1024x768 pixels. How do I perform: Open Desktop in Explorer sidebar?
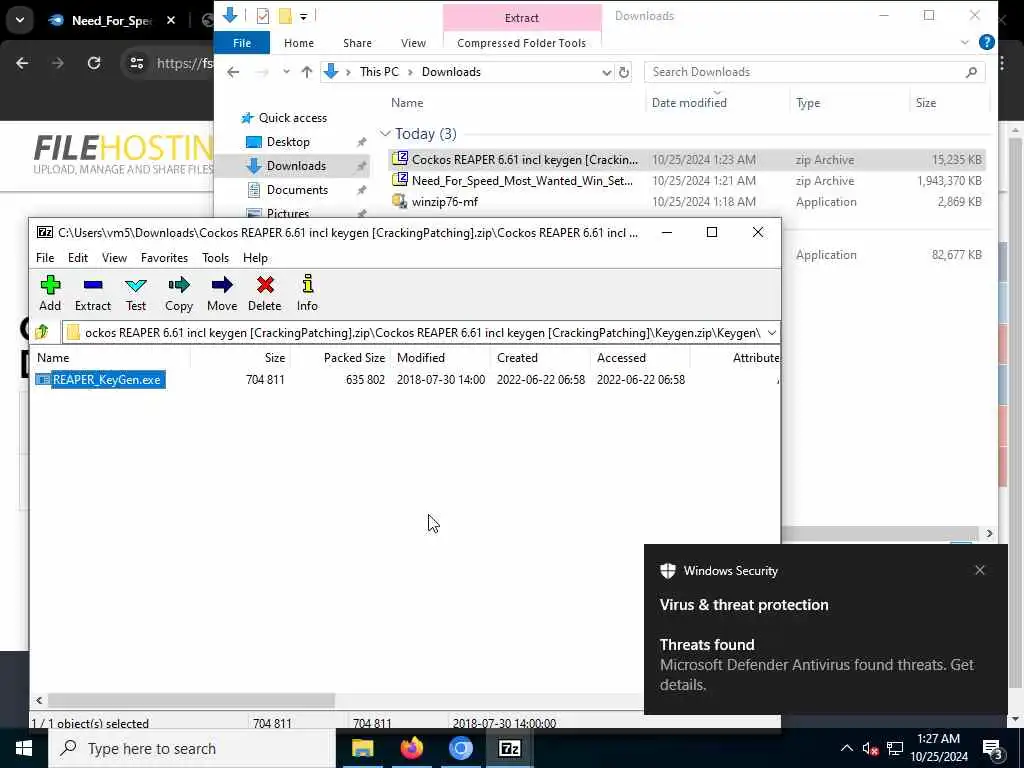tap(278, 142)
